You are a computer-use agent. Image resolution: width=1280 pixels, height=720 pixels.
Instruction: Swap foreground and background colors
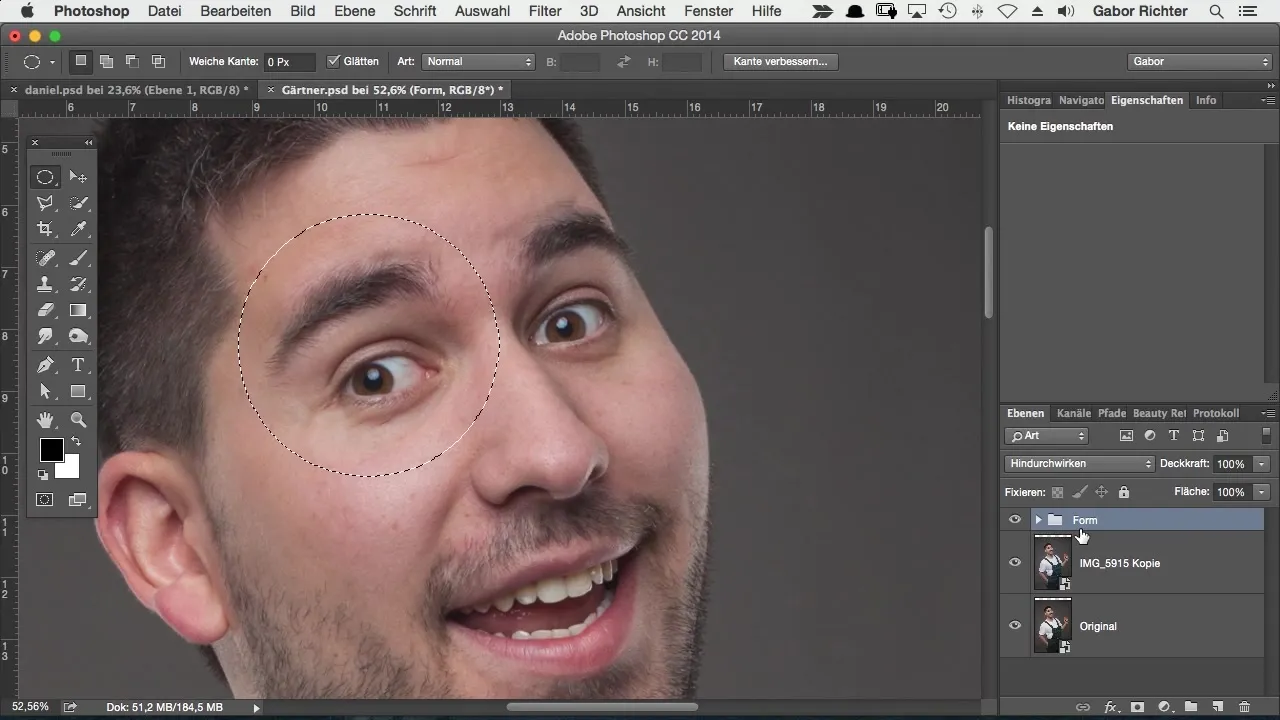click(75, 441)
